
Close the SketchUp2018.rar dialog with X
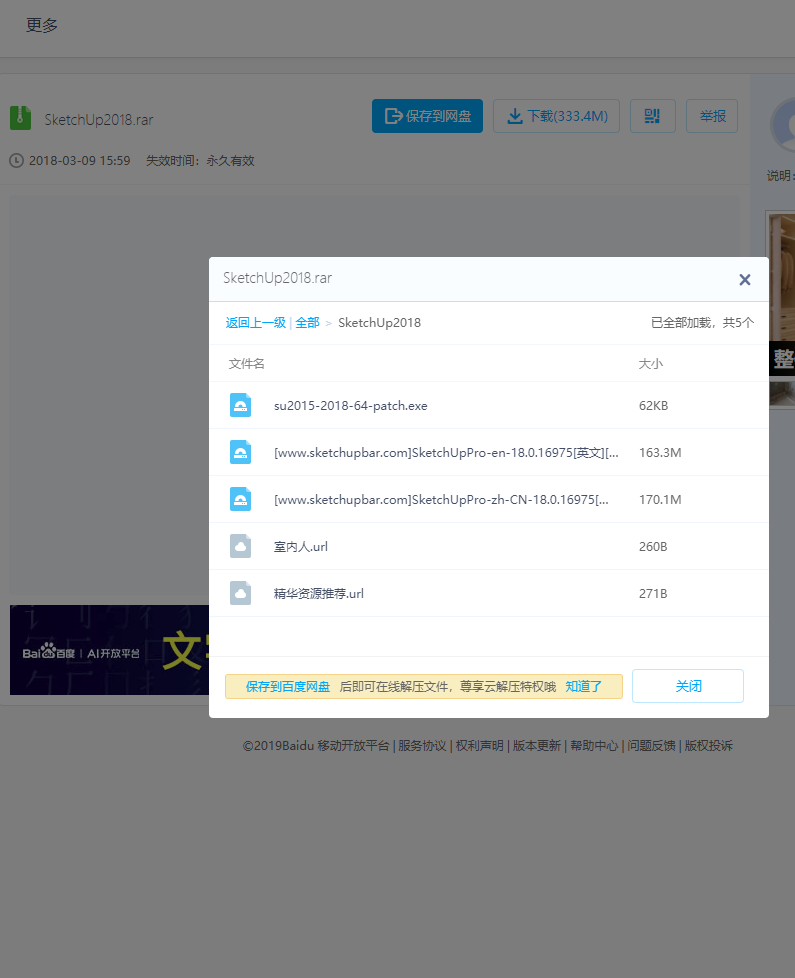(744, 279)
